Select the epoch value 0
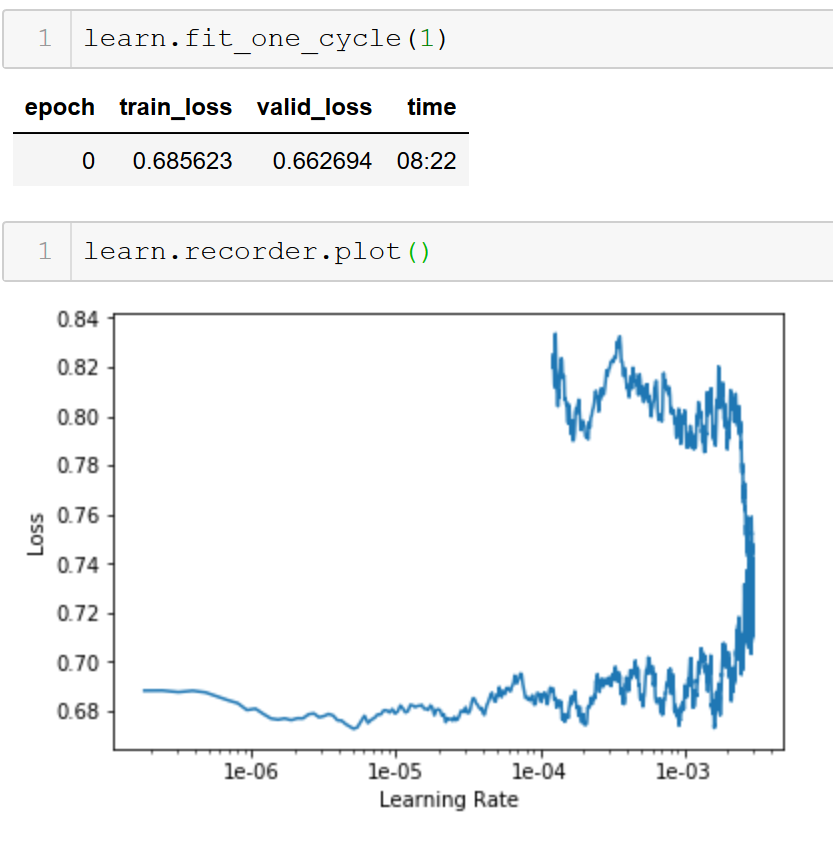833x846 pixels. (x=88, y=161)
